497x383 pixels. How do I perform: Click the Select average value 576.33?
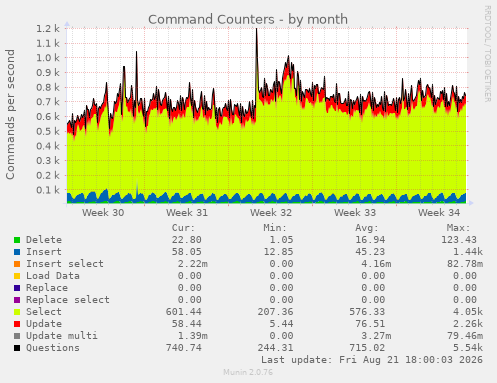pos(367,312)
